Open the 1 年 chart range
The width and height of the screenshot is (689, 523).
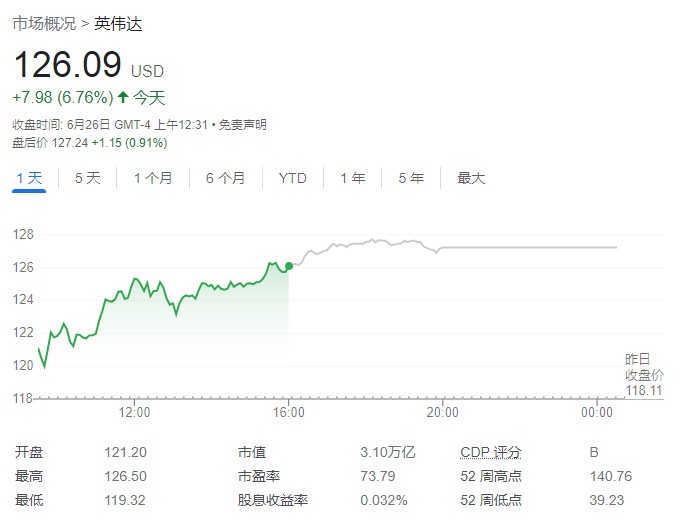pyautogui.click(x=352, y=178)
